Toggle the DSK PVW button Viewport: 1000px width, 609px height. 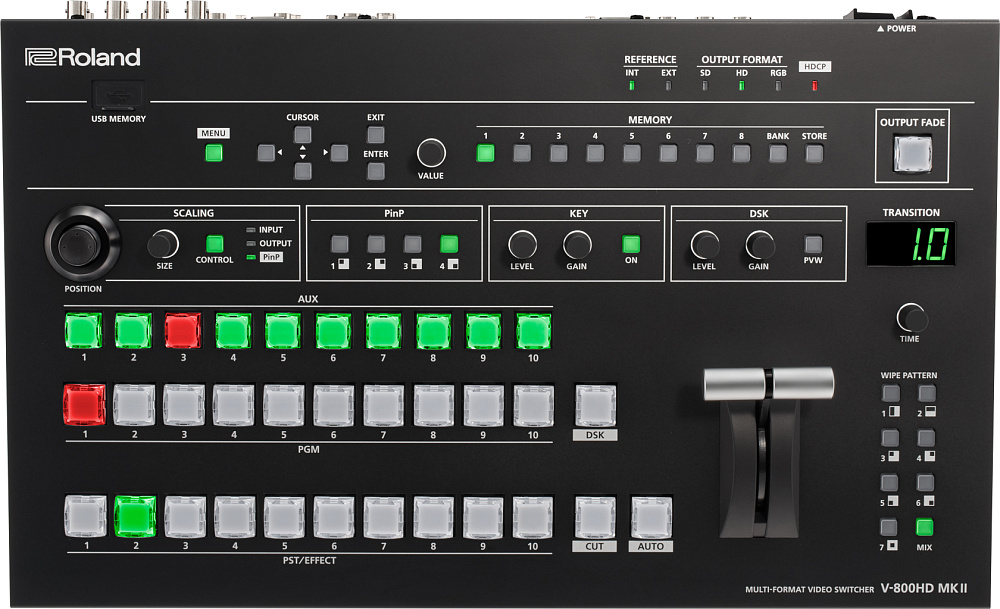coord(813,243)
